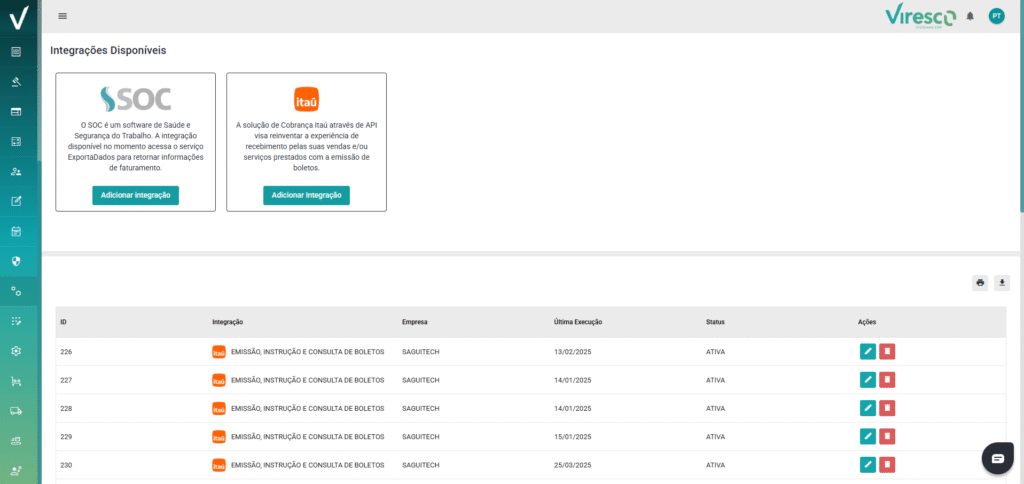Edit integration with ID 226
The image size is (1024, 484).
point(867,352)
